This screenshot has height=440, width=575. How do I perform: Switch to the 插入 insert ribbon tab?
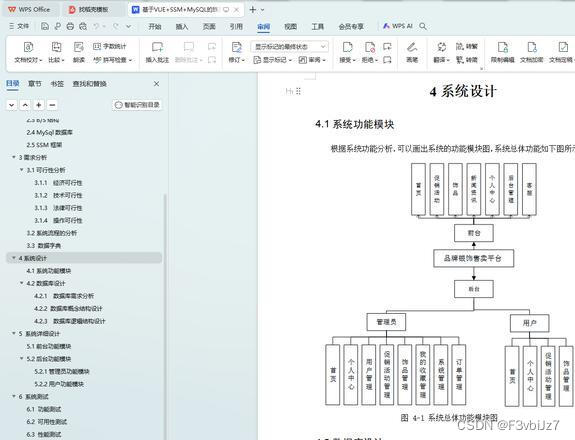coord(182,26)
